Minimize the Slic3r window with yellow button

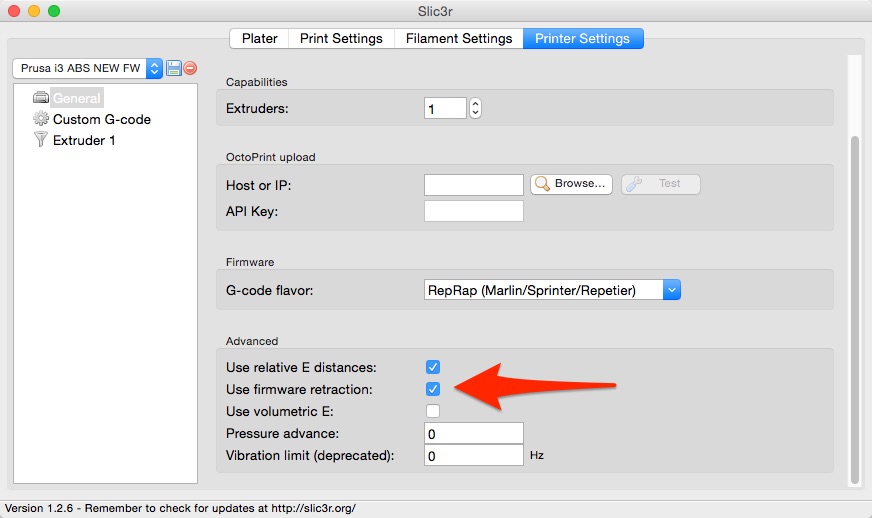tap(34, 11)
